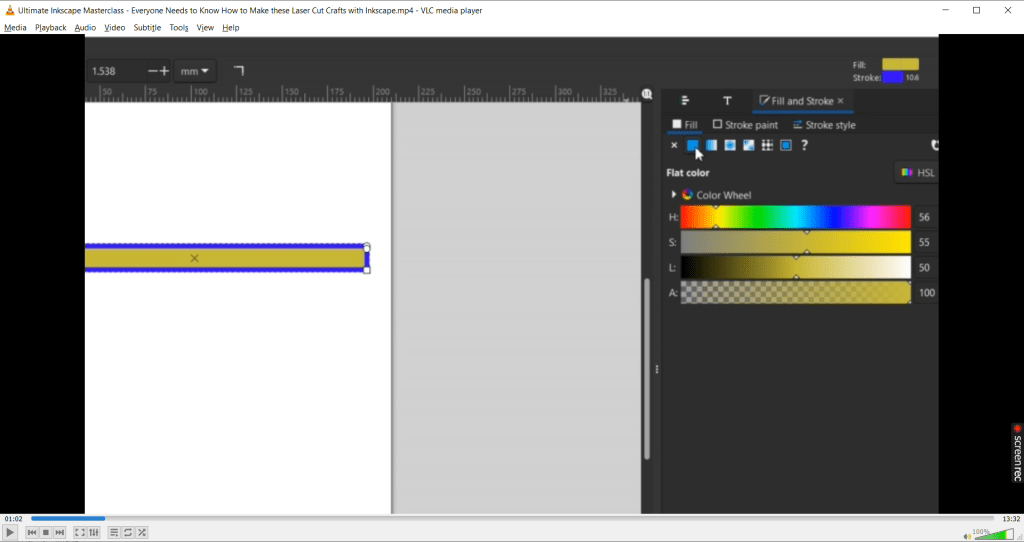This screenshot has height=542, width=1024.
Task: Stop the video playback
Action: pos(46,533)
